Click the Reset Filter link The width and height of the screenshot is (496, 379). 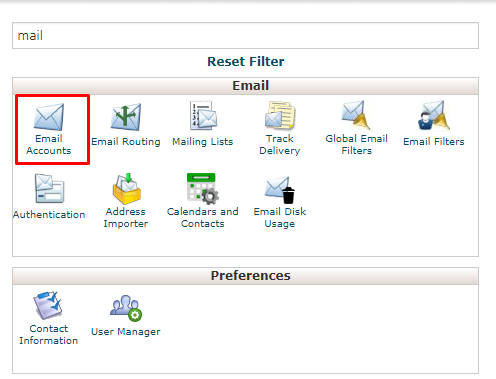click(246, 62)
